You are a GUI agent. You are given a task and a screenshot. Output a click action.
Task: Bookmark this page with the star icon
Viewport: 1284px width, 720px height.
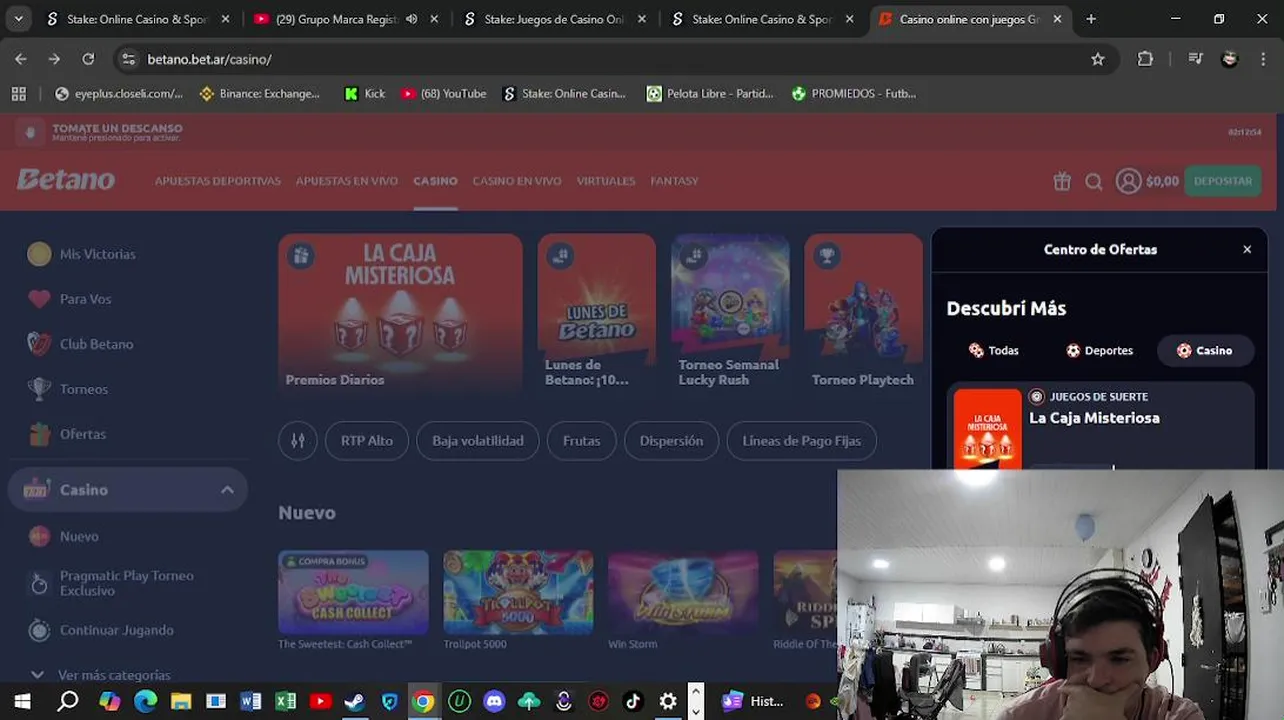pos(1098,59)
